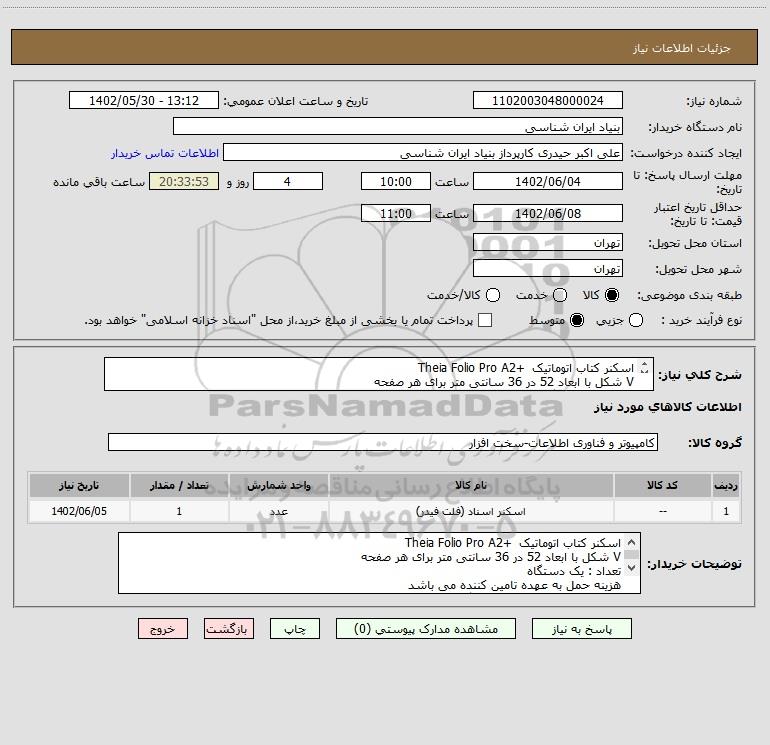Click the تاریخ نیاز column header
The image size is (770, 745).
click(79, 485)
